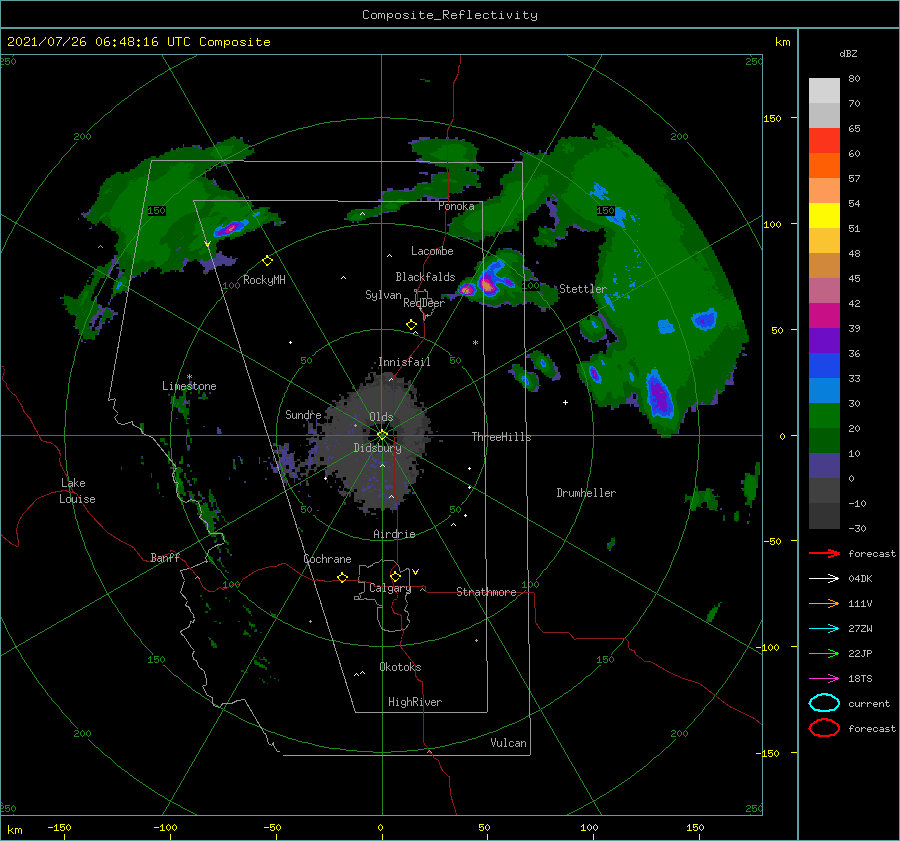Click the Stettler city label
This screenshot has height=841, width=900.
tap(583, 289)
